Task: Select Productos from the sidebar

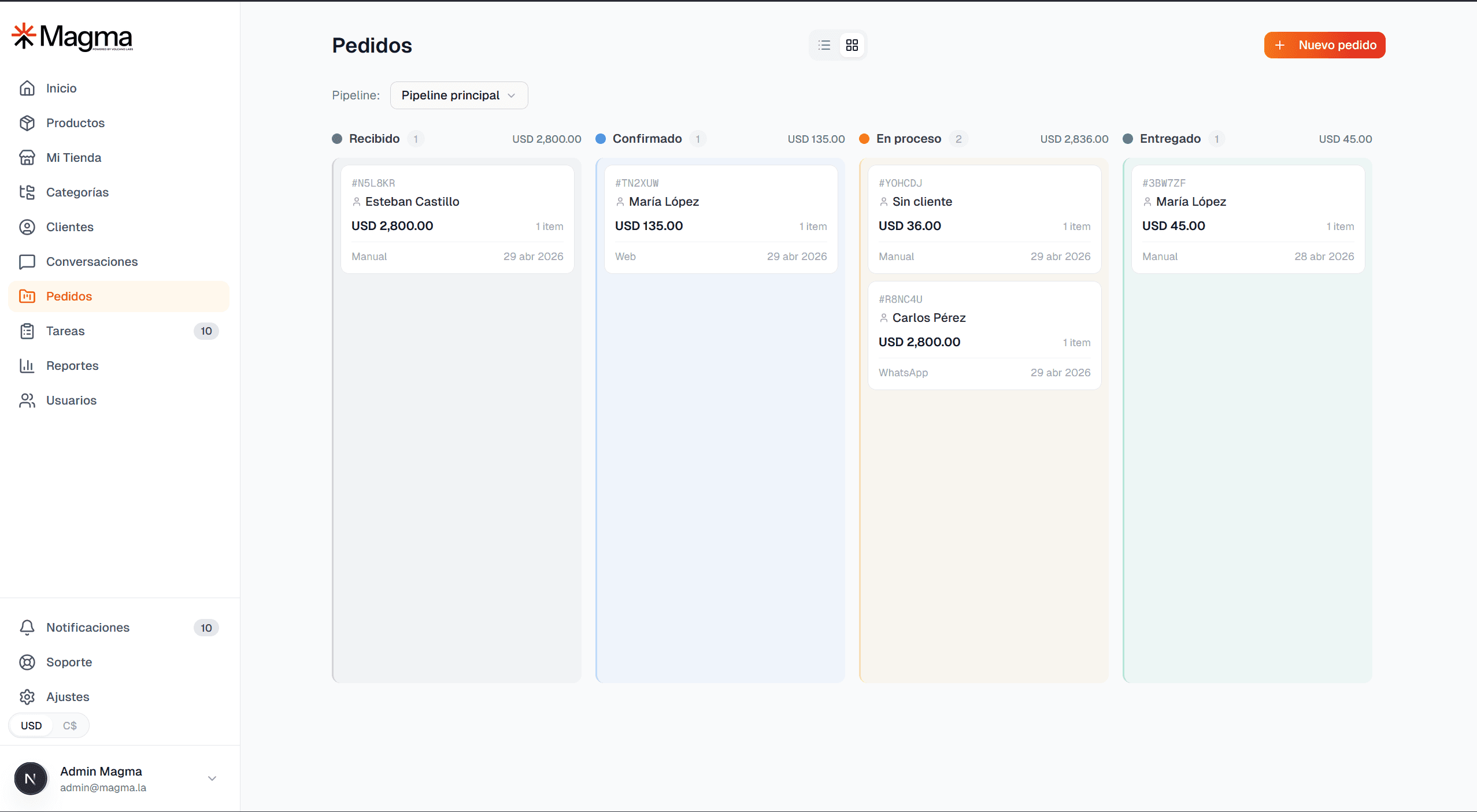Action: (75, 123)
